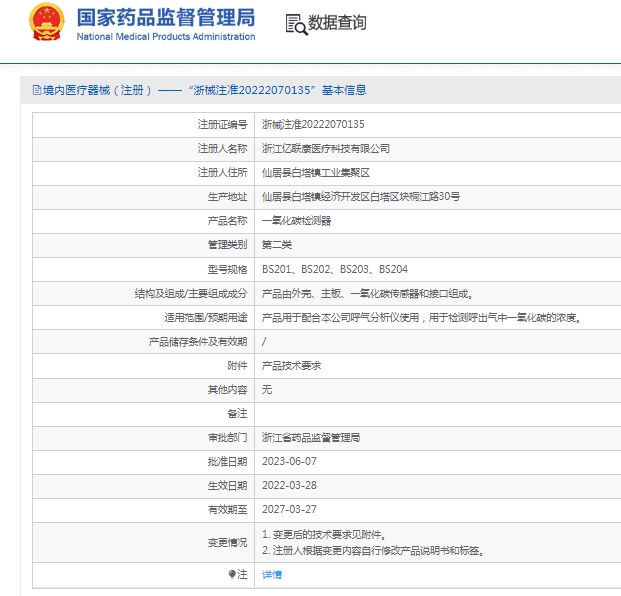This screenshot has width=621, height=596.
Task: Click the 结构及组成/主要组成成分 label
Action: tap(191, 293)
